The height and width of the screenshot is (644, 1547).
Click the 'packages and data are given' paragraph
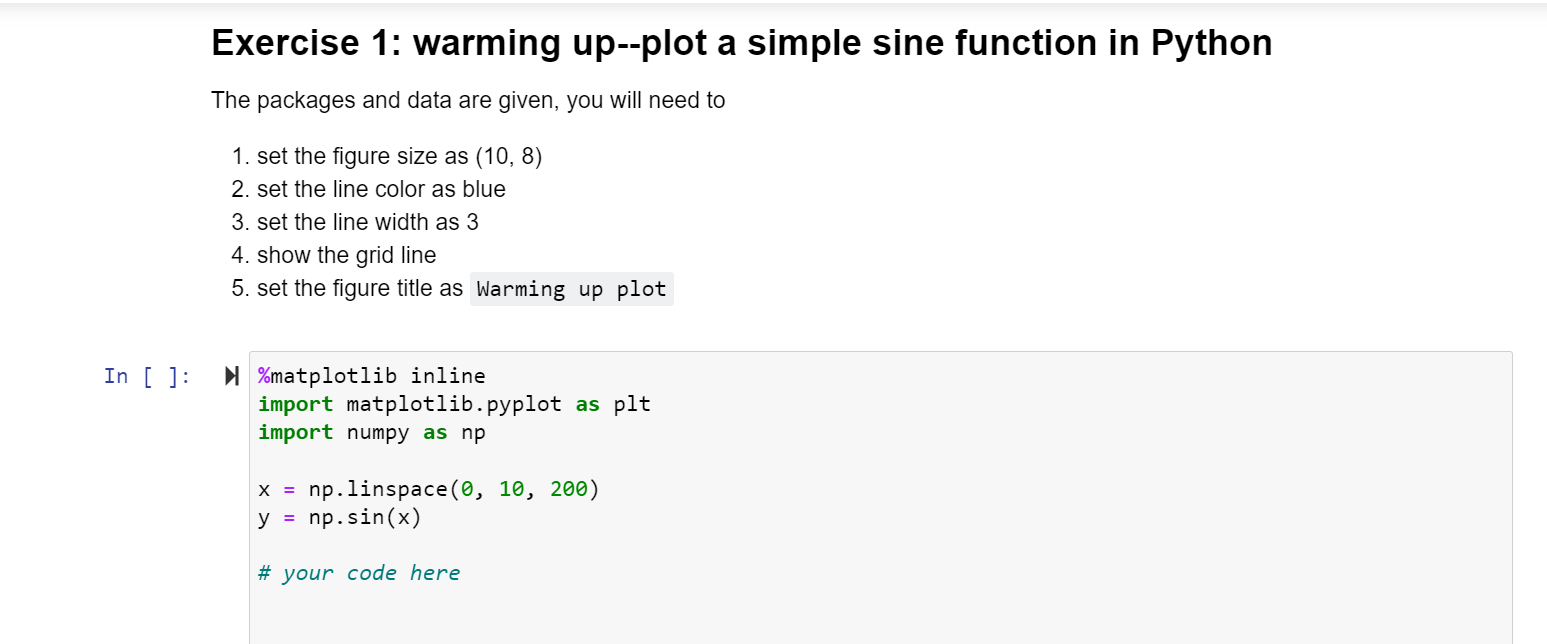pos(468,100)
